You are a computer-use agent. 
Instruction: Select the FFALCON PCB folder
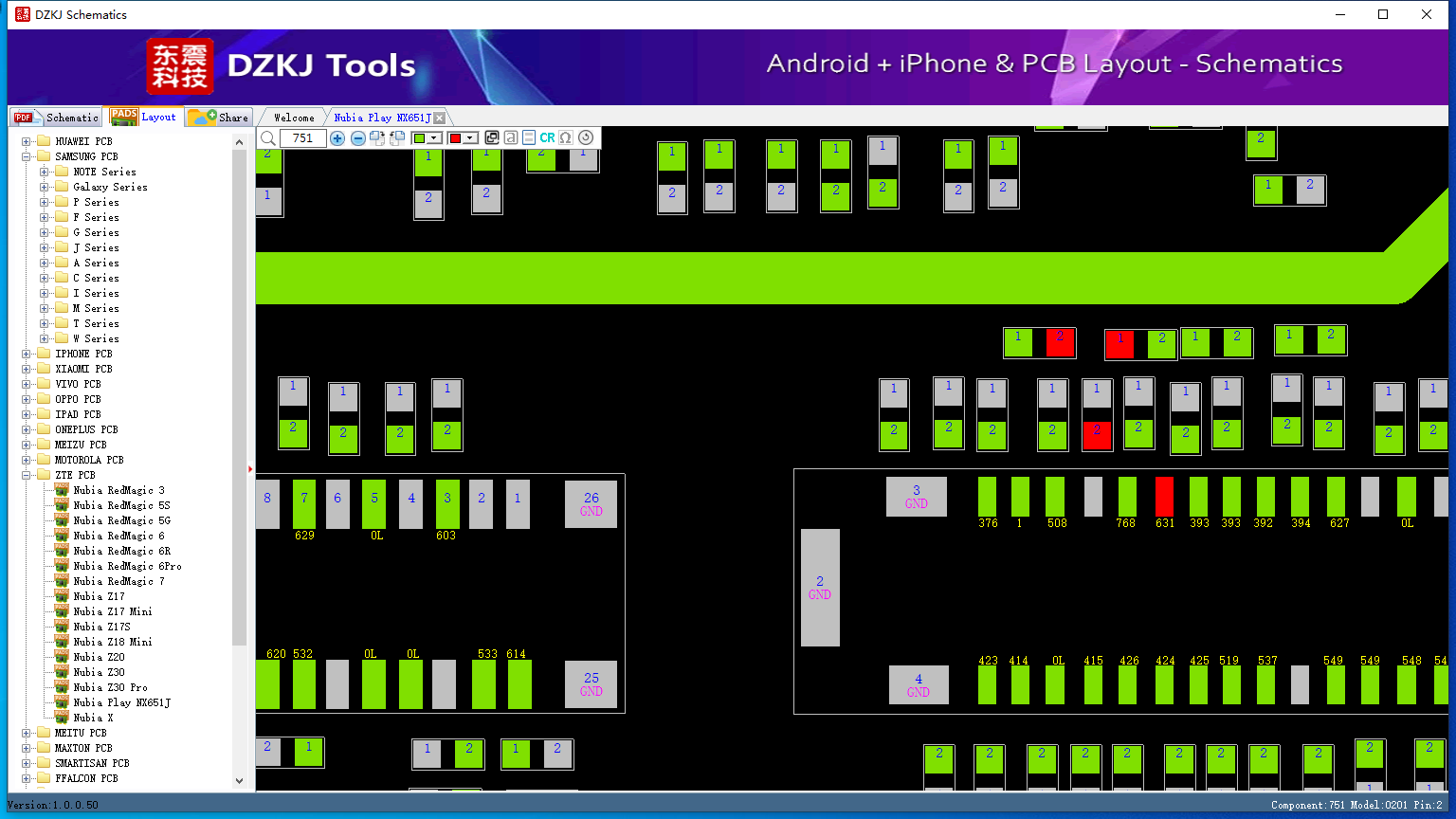(x=86, y=778)
